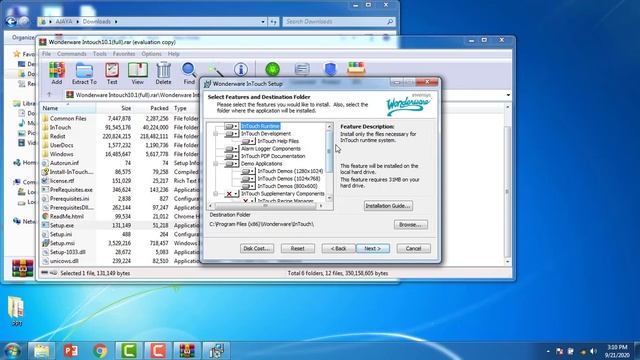Viewport: 640px width, 360px height.
Task: Select the InTouch Demos (800x600) tree item
Action: coord(287,186)
